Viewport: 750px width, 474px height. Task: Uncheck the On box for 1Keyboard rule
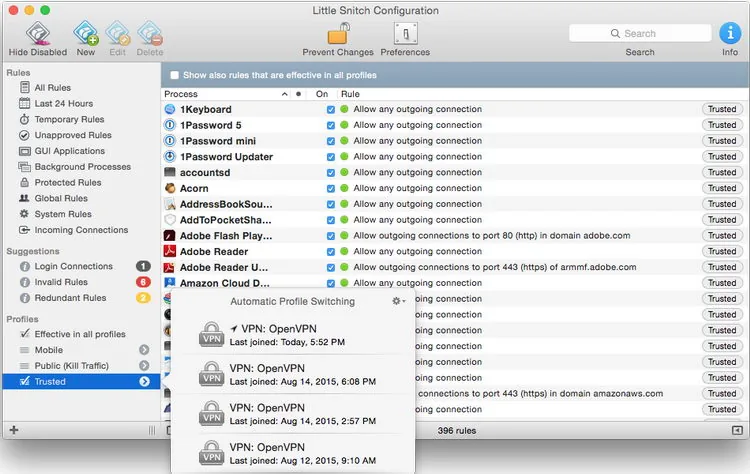(331, 110)
